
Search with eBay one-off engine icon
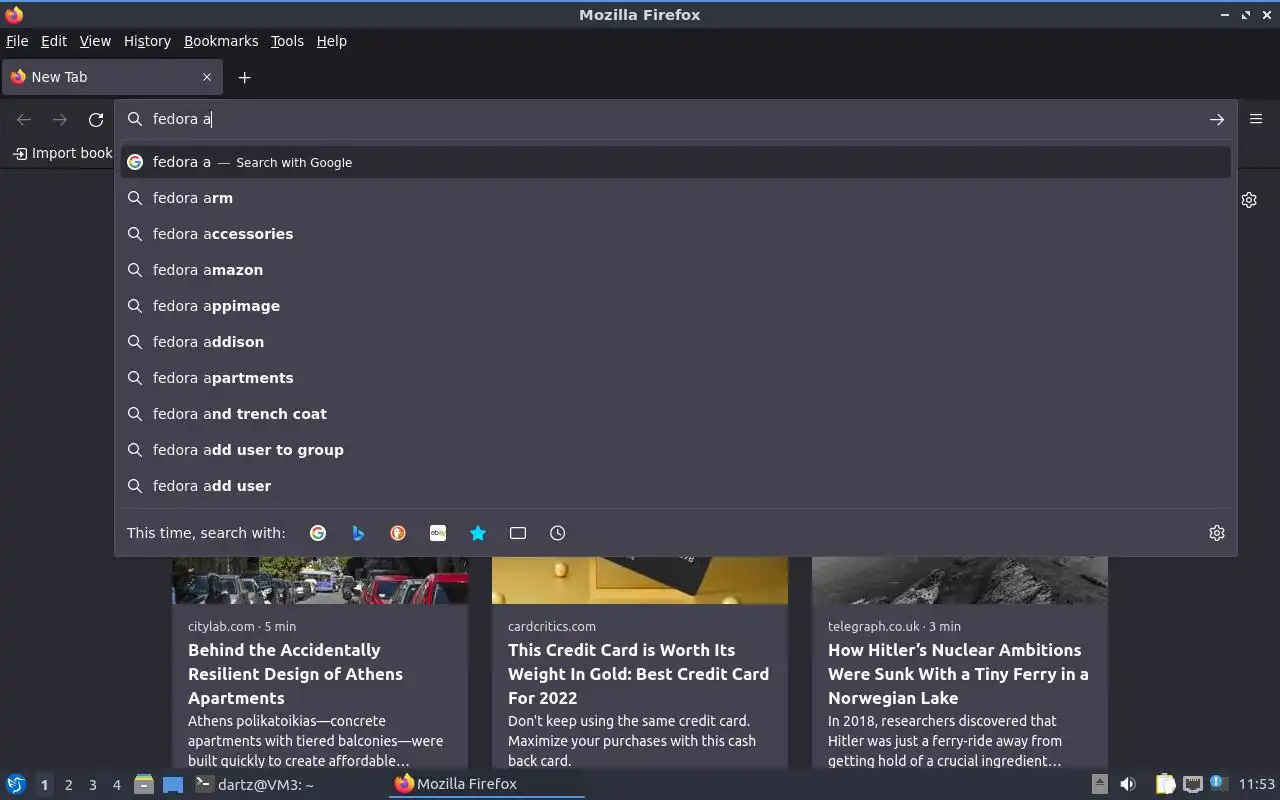(x=438, y=533)
